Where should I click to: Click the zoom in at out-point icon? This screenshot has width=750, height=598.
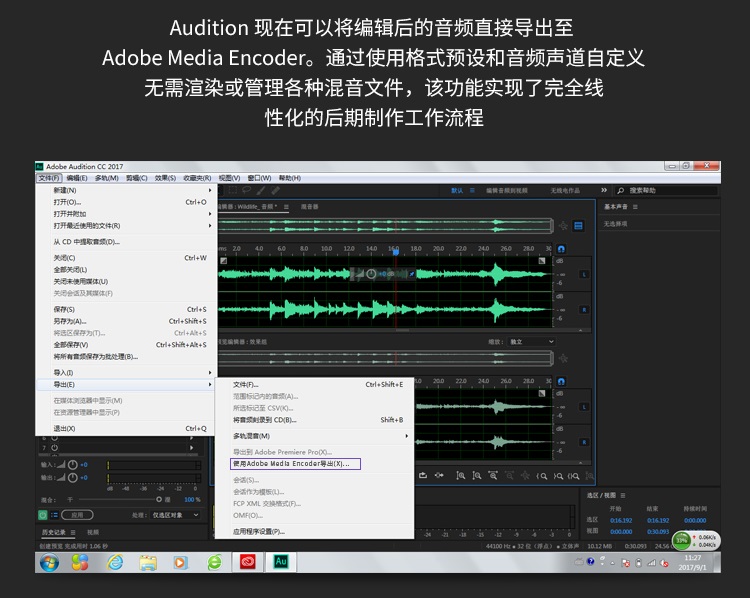pyautogui.click(x=558, y=476)
